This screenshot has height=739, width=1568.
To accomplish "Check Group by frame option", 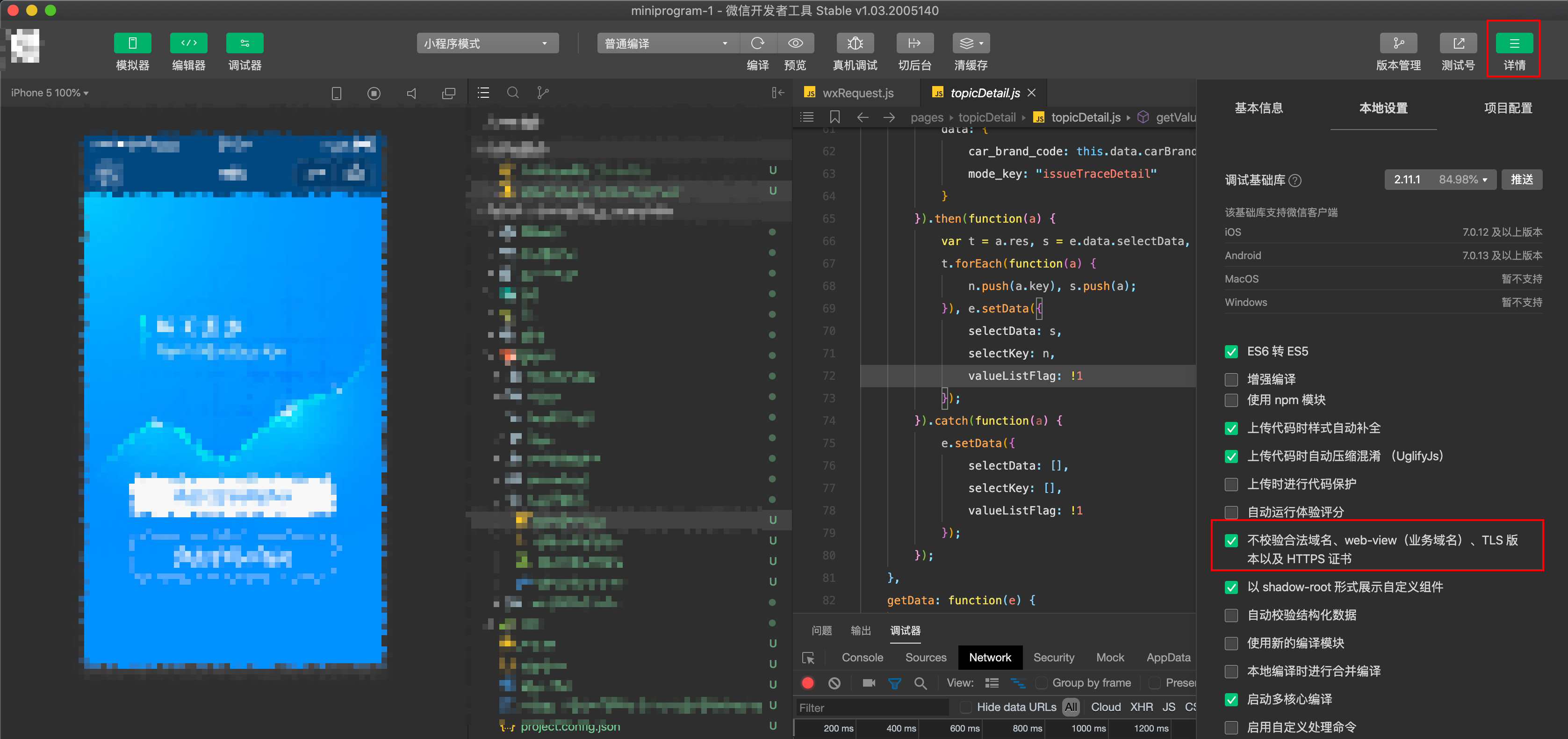I will pyautogui.click(x=1041, y=683).
